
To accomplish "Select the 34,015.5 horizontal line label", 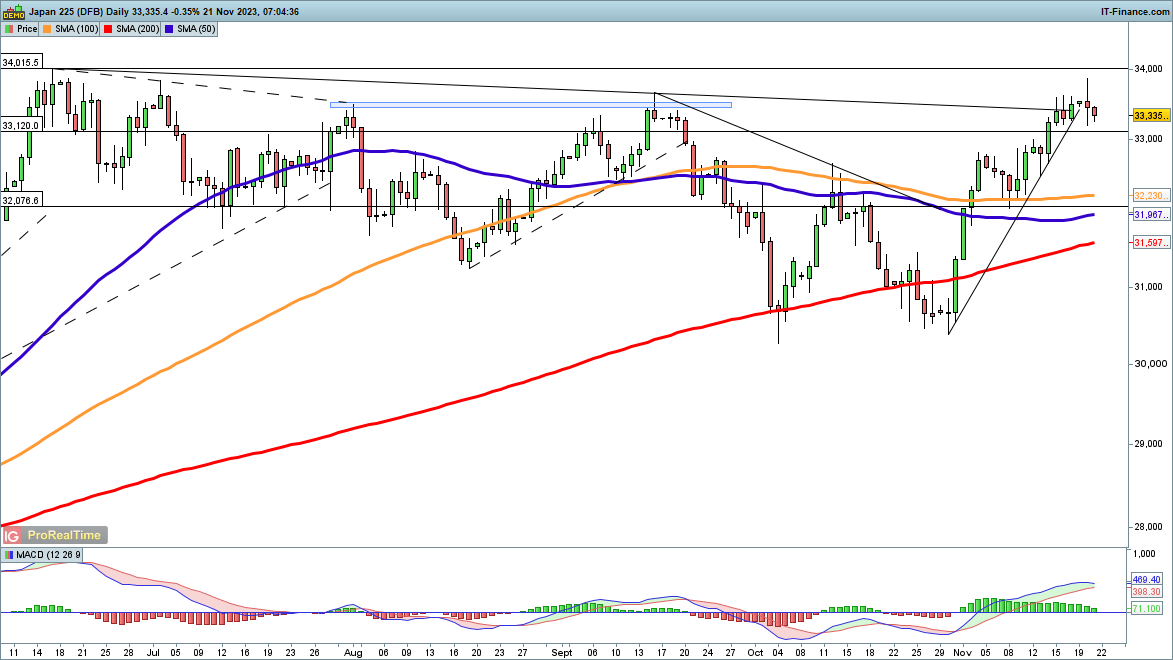I will tap(21, 63).
